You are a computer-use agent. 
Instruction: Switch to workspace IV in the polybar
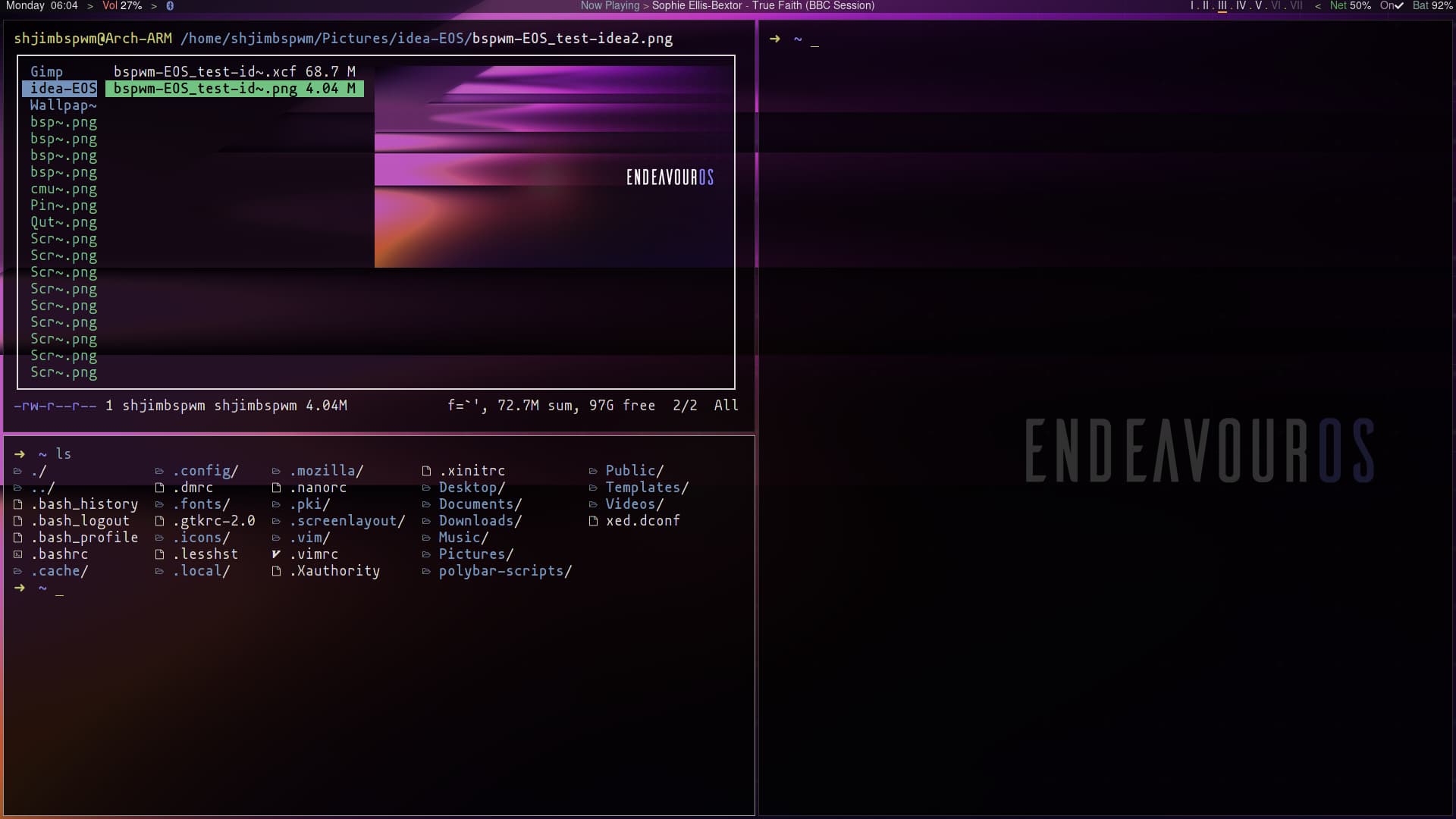(1241, 6)
